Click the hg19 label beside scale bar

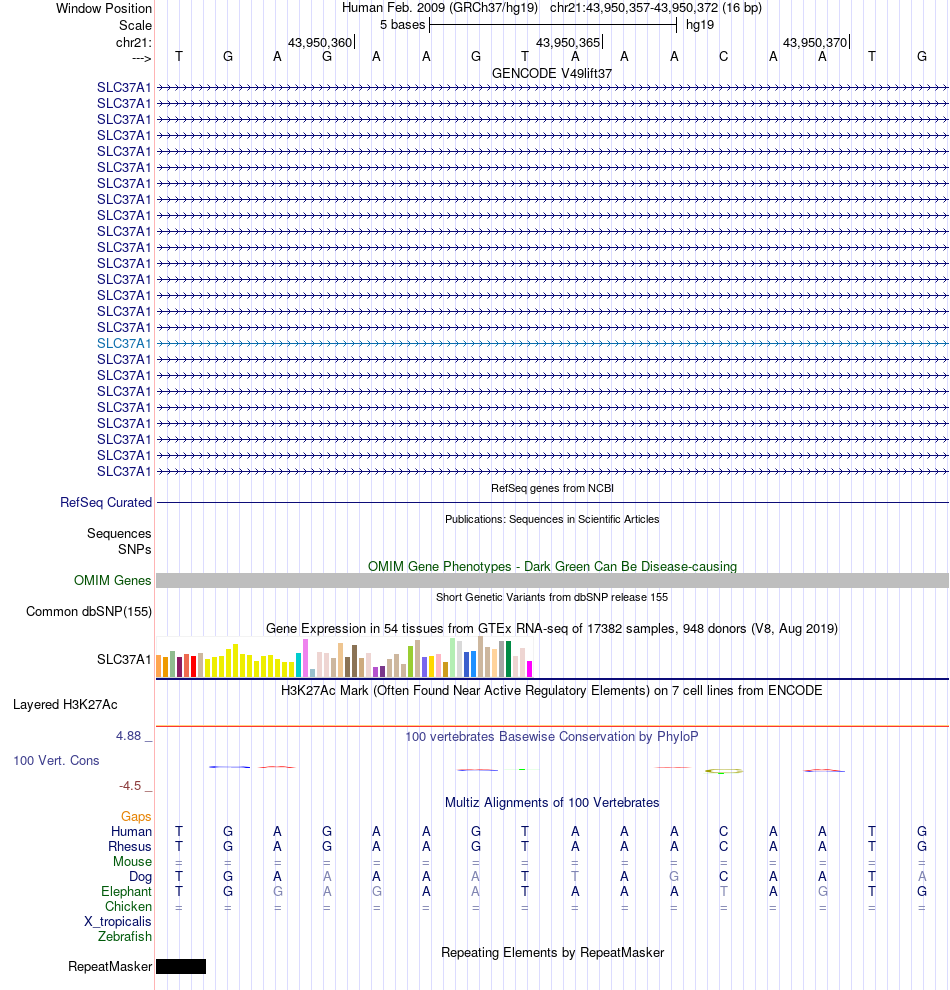click(x=700, y=25)
